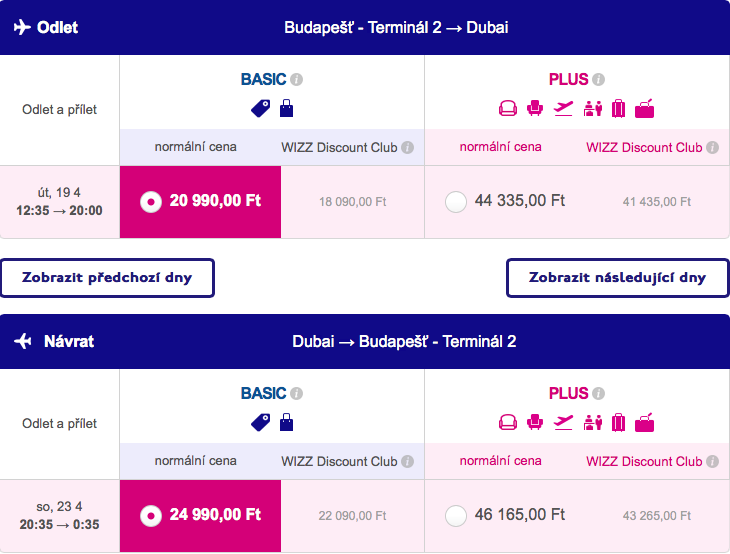Click the outbound PLUS checked baggage suitcase icon

click(x=618, y=108)
